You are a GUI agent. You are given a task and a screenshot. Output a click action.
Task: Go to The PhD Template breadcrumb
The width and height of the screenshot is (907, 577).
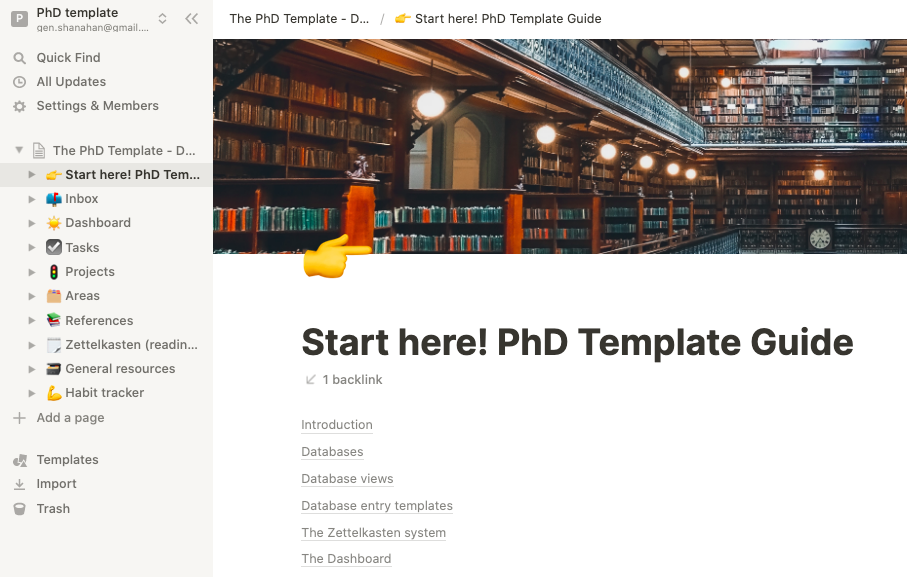299,19
